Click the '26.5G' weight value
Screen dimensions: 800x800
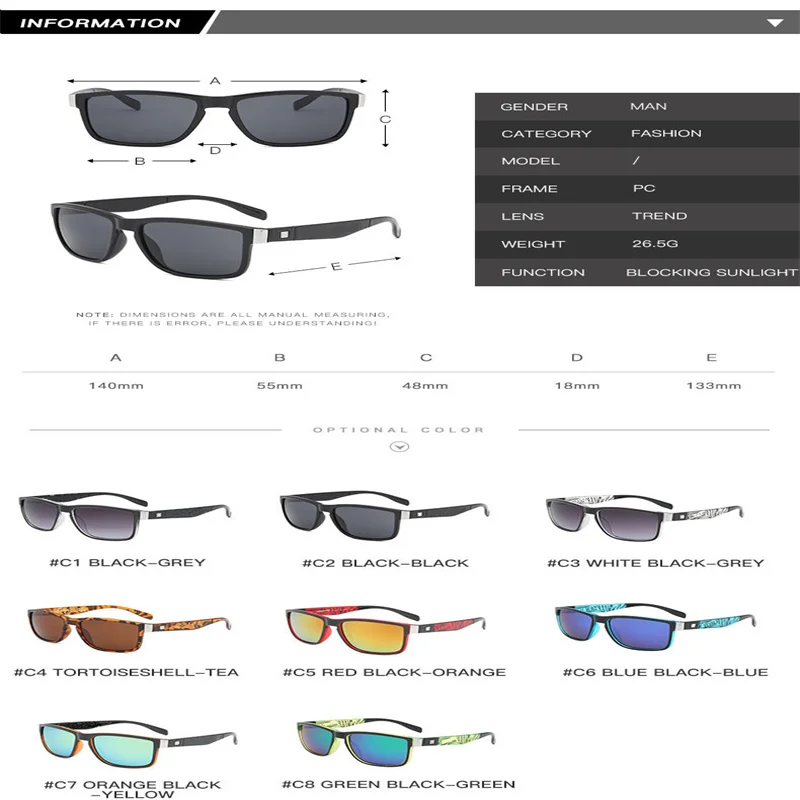[x=655, y=243]
